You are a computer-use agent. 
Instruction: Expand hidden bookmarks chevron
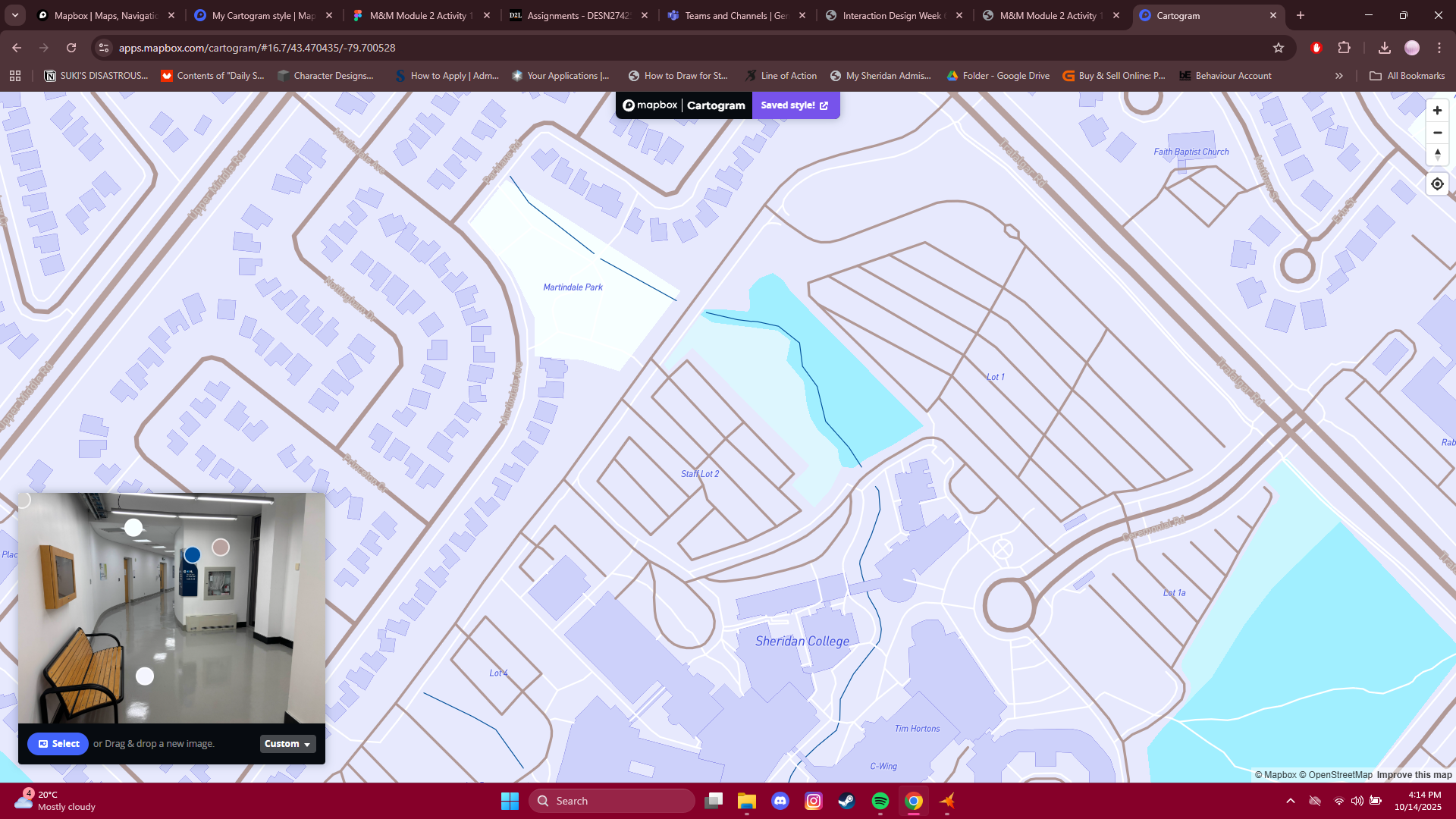tap(1339, 76)
